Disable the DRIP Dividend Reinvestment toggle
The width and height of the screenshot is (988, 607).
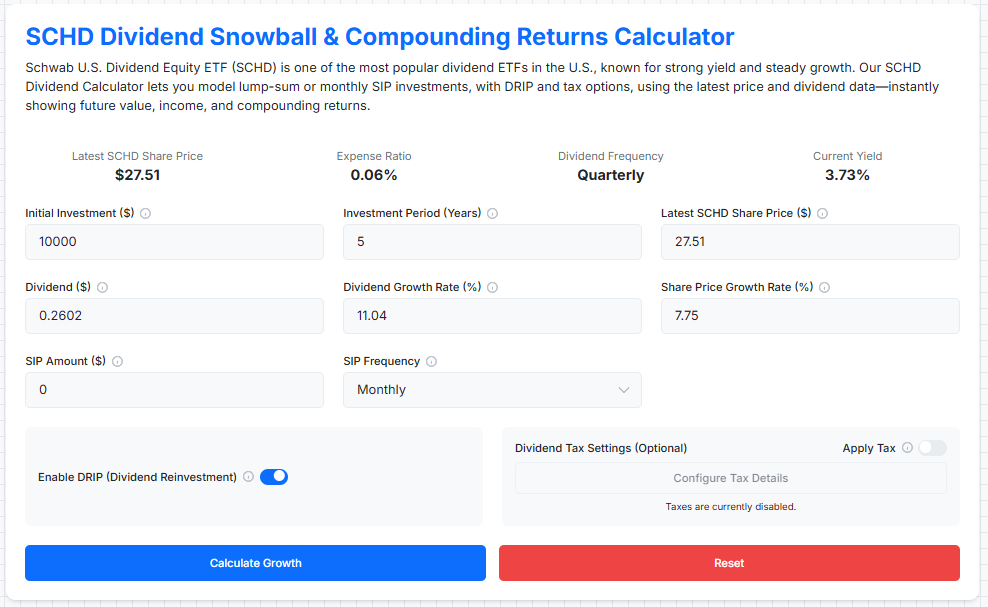[273, 477]
